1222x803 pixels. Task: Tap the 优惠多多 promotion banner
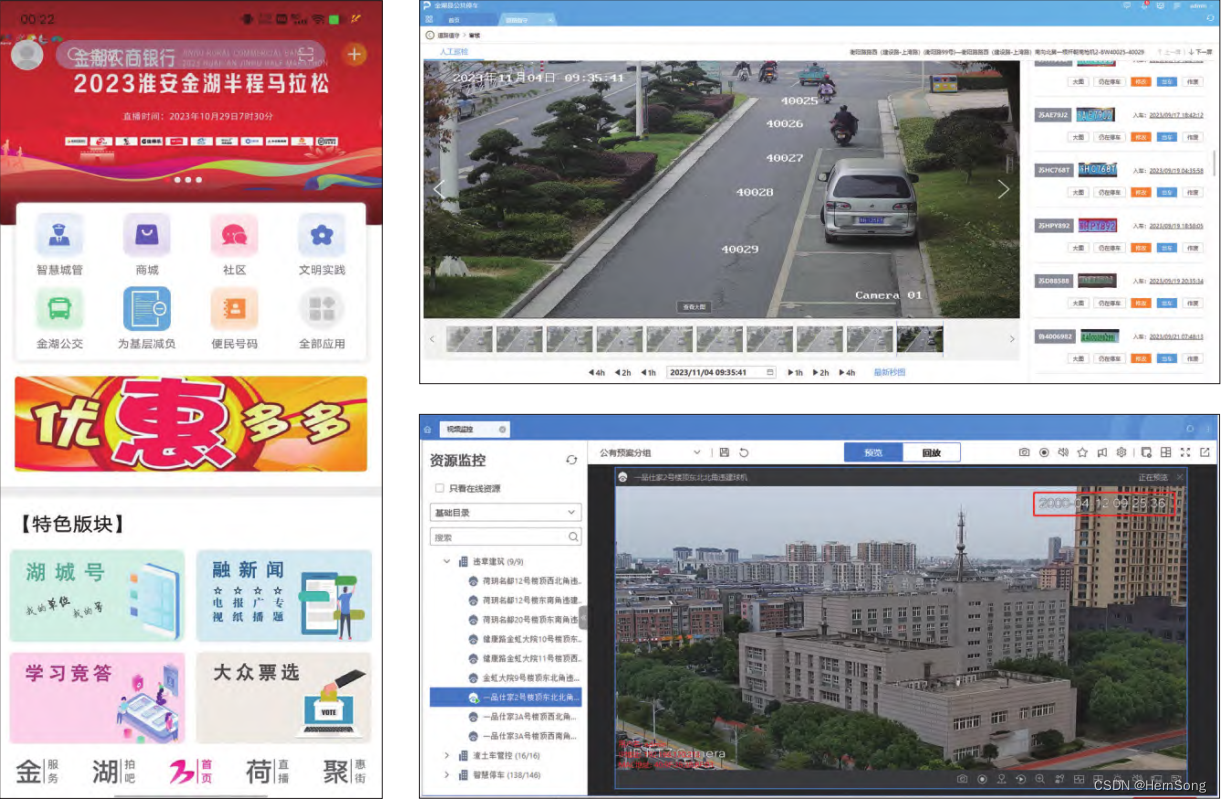pyautogui.click(x=191, y=424)
